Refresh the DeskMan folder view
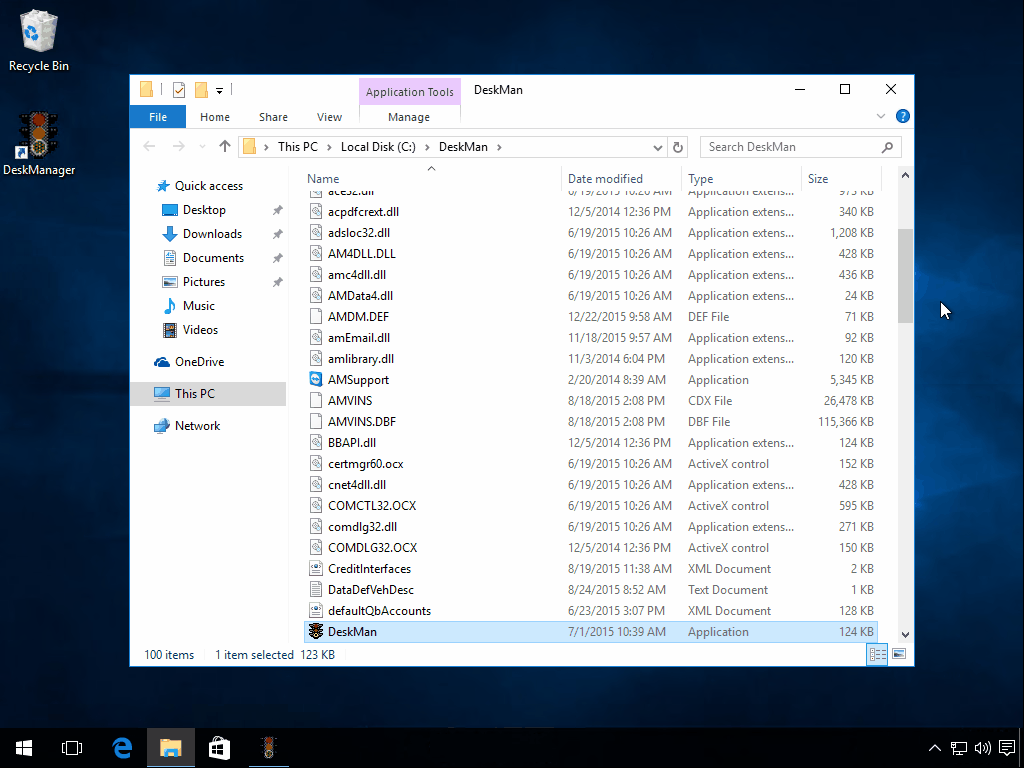This screenshot has height=768, width=1024. tap(677, 148)
